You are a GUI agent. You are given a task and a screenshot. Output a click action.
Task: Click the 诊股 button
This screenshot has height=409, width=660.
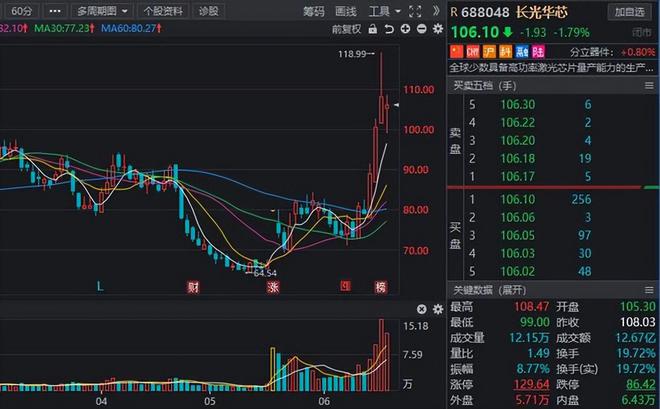208,11
